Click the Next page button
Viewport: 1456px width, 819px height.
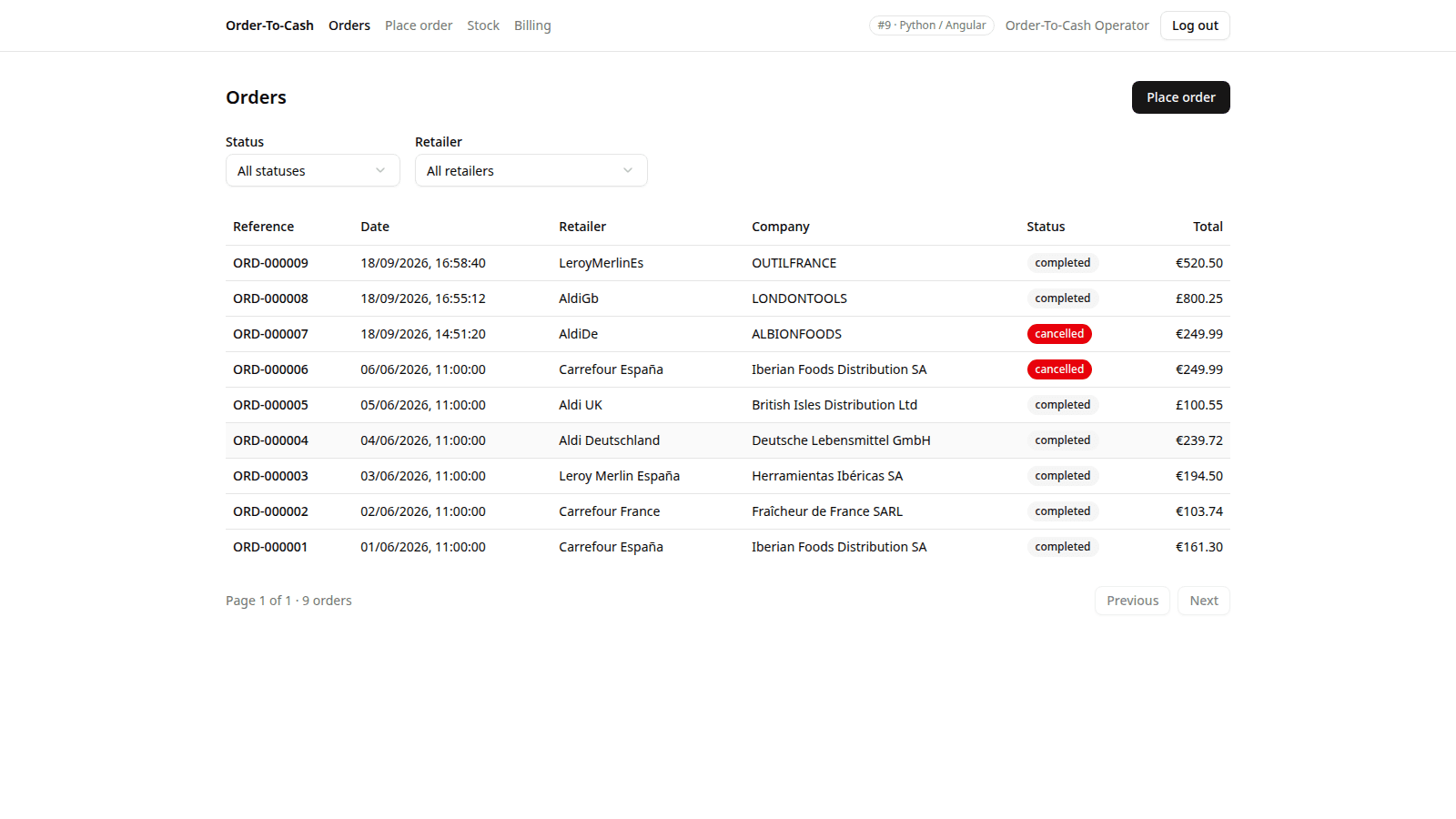(x=1203, y=601)
